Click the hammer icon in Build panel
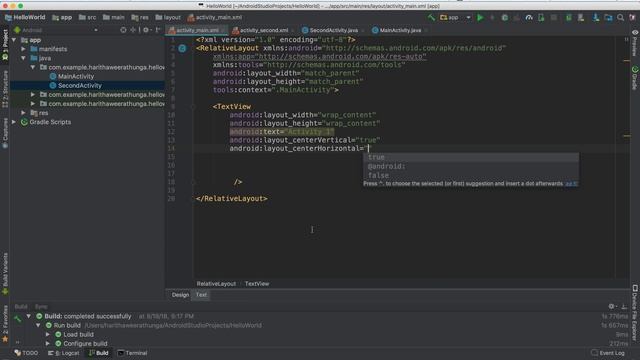This screenshot has height=360, width=640. [18, 319]
